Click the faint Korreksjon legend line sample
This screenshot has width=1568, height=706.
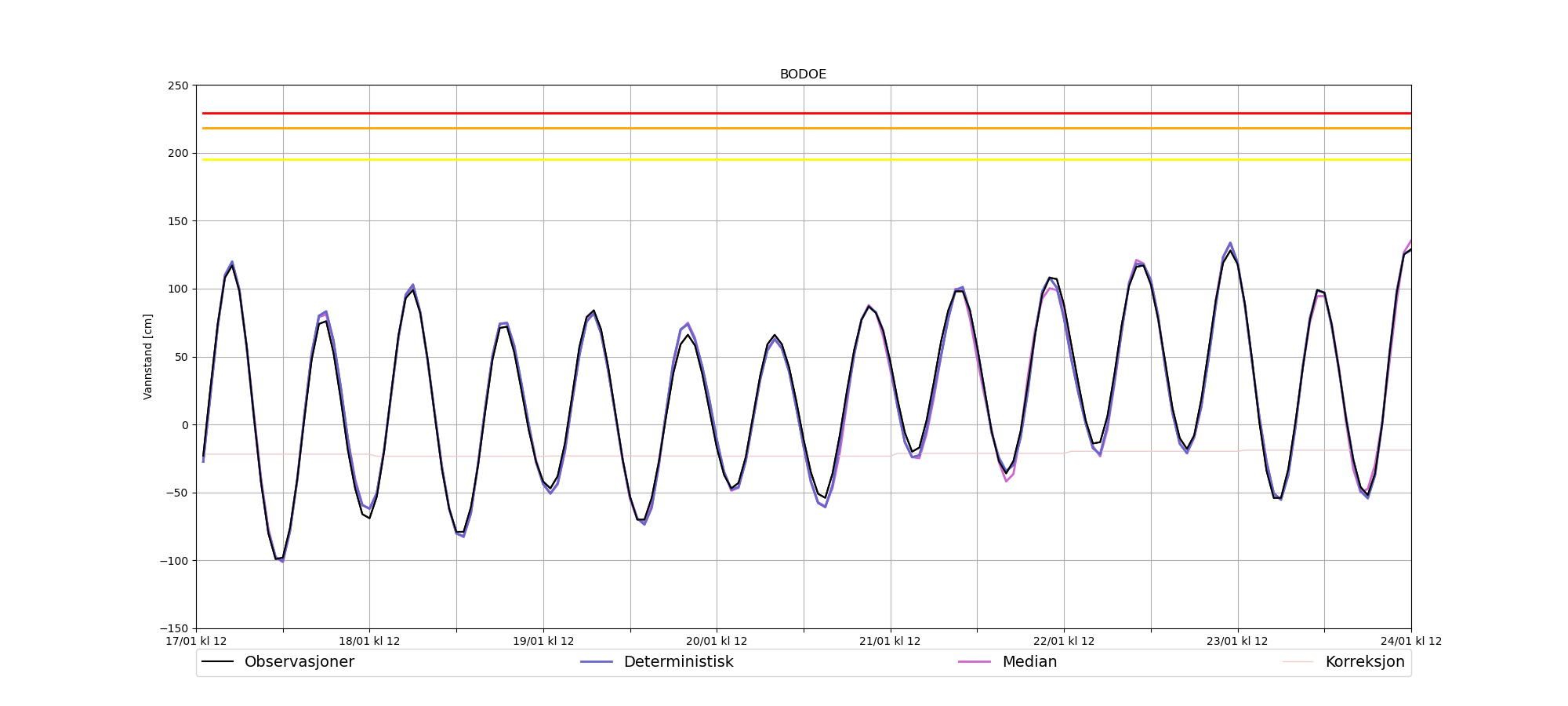[1298, 662]
